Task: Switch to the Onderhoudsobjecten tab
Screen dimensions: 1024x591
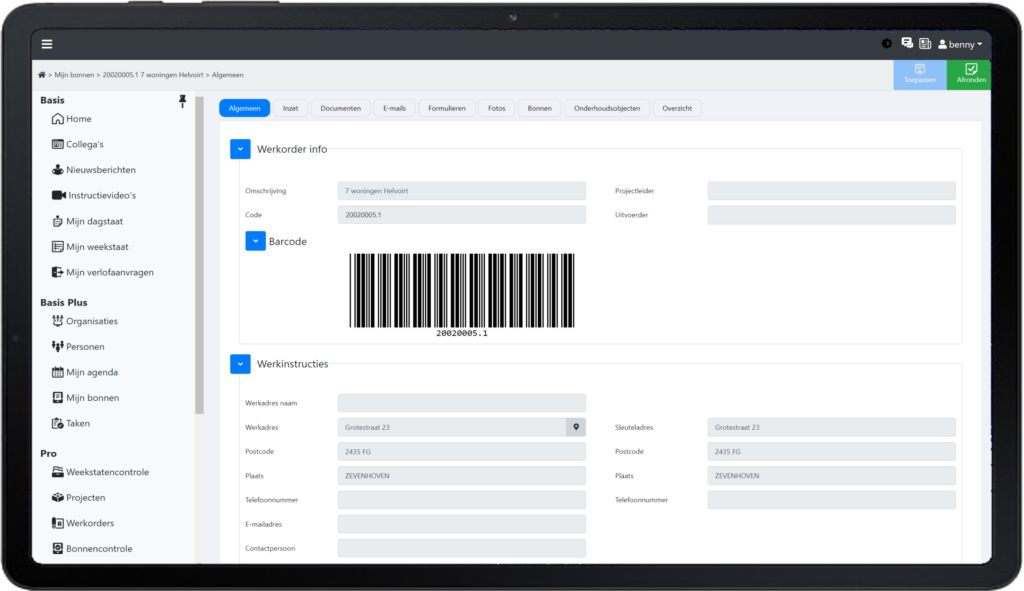Action: click(x=607, y=108)
